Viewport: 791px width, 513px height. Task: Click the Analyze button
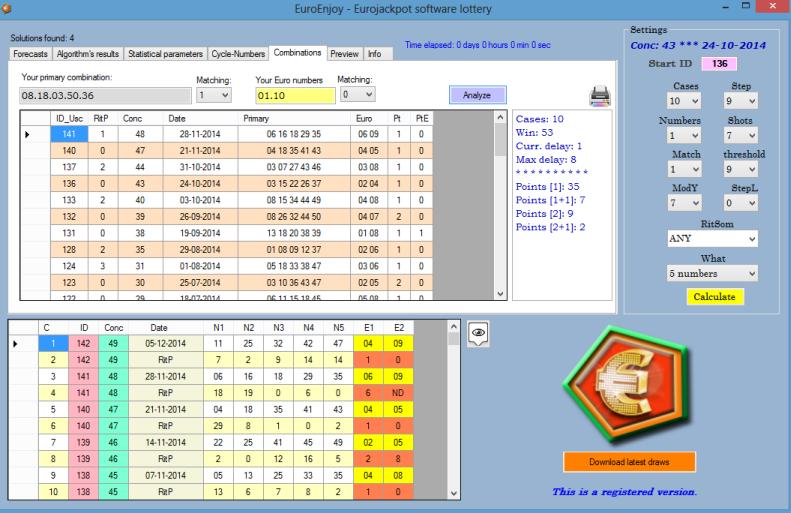(x=477, y=95)
